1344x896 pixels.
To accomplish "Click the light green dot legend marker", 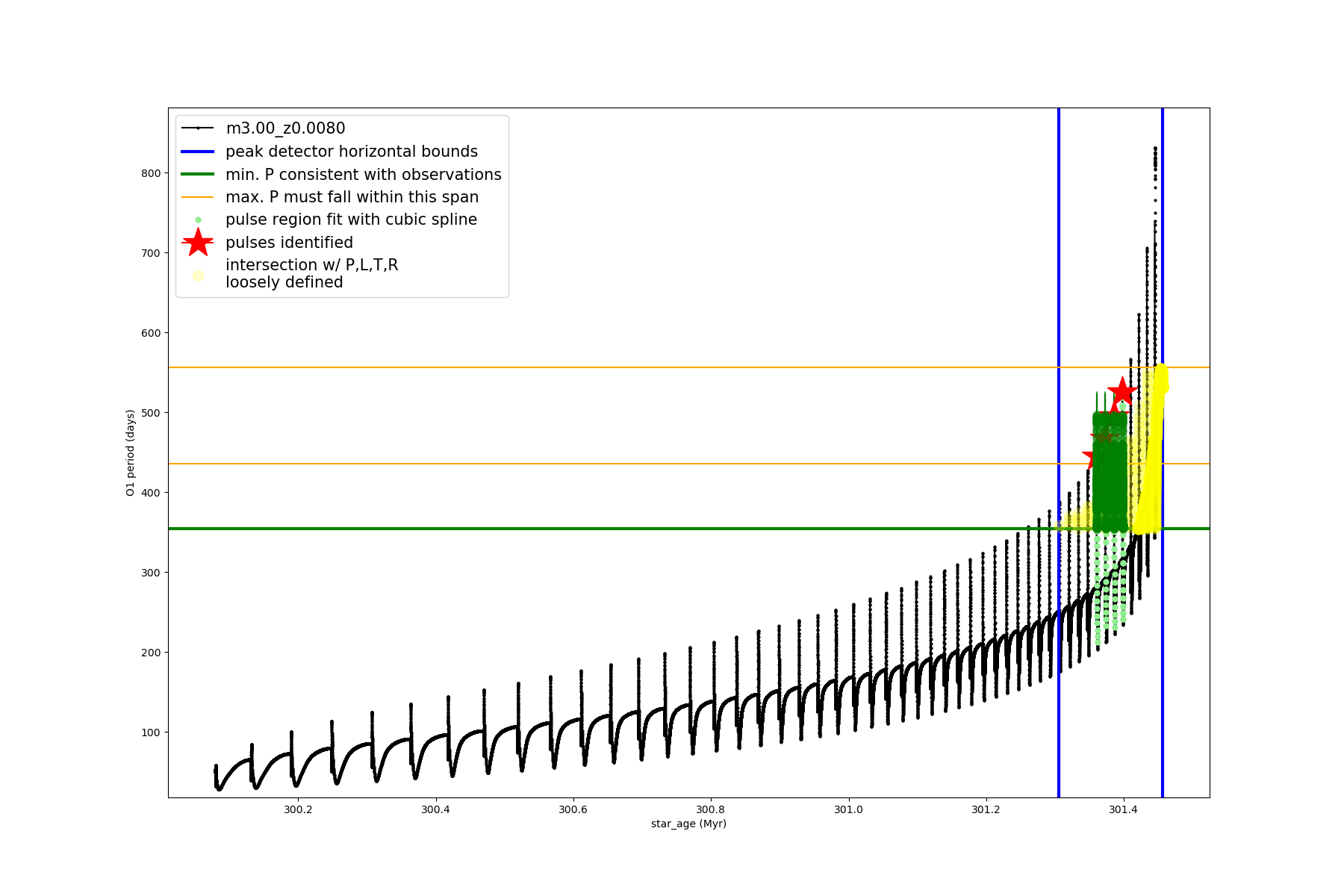I will click(x=198, y=220).
